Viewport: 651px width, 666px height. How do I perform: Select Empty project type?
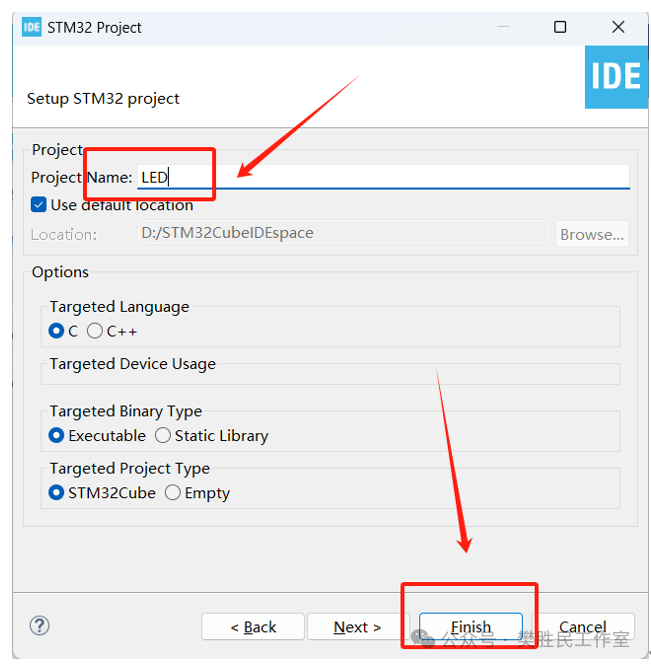[173, 493]
